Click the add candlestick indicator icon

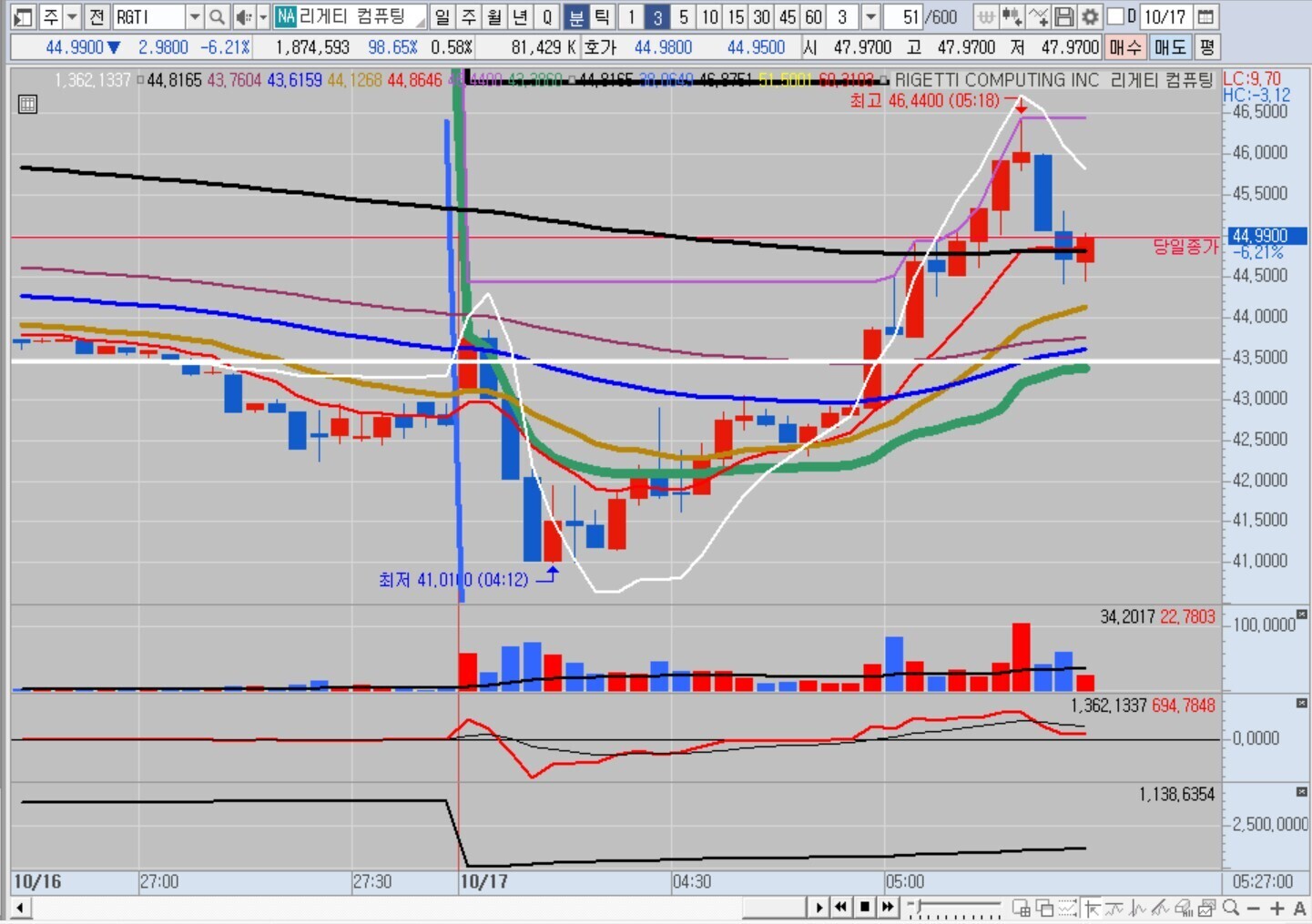(1011, 16)
